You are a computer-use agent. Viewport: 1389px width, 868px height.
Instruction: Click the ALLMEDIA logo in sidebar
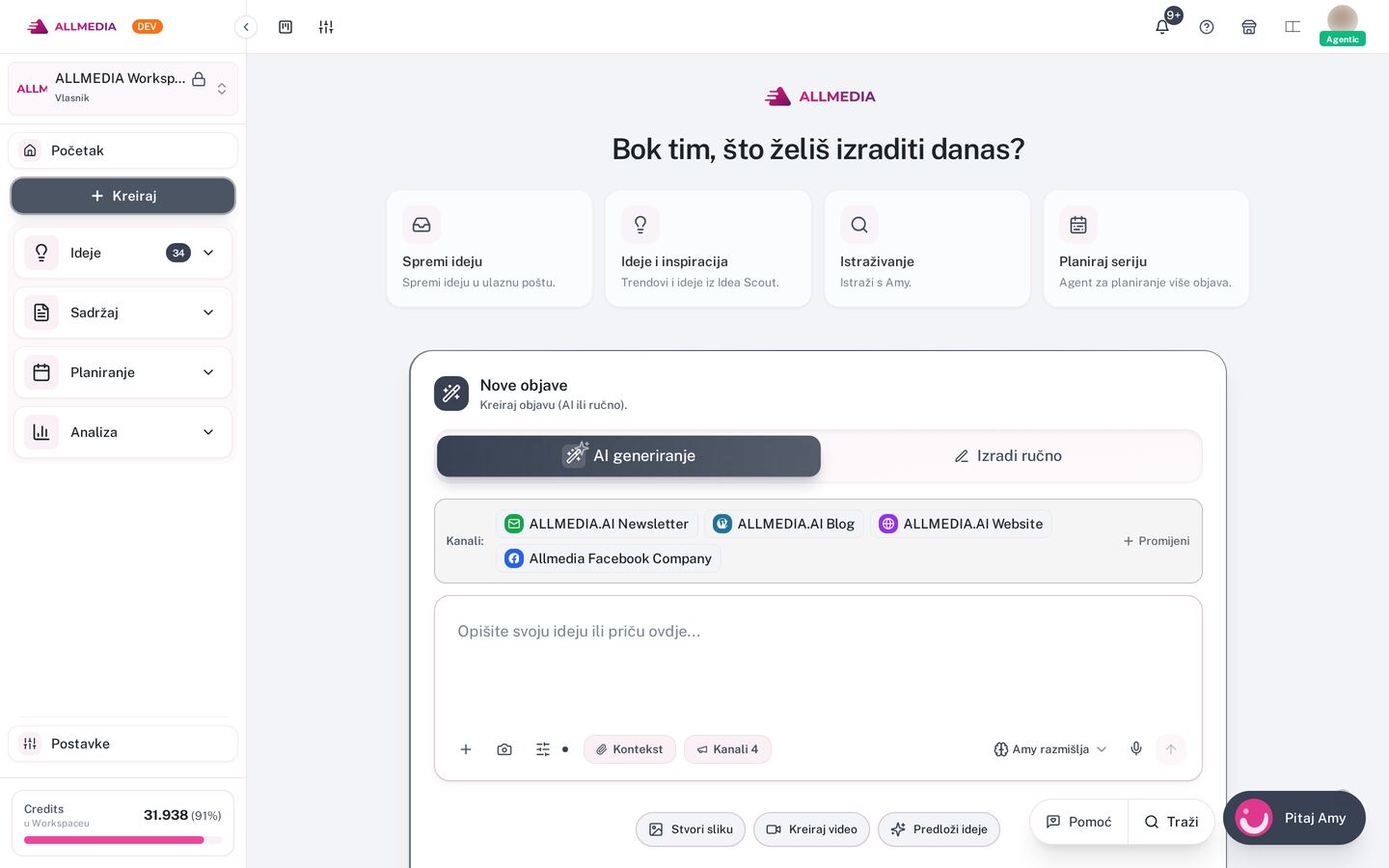[x=72, y=27]
